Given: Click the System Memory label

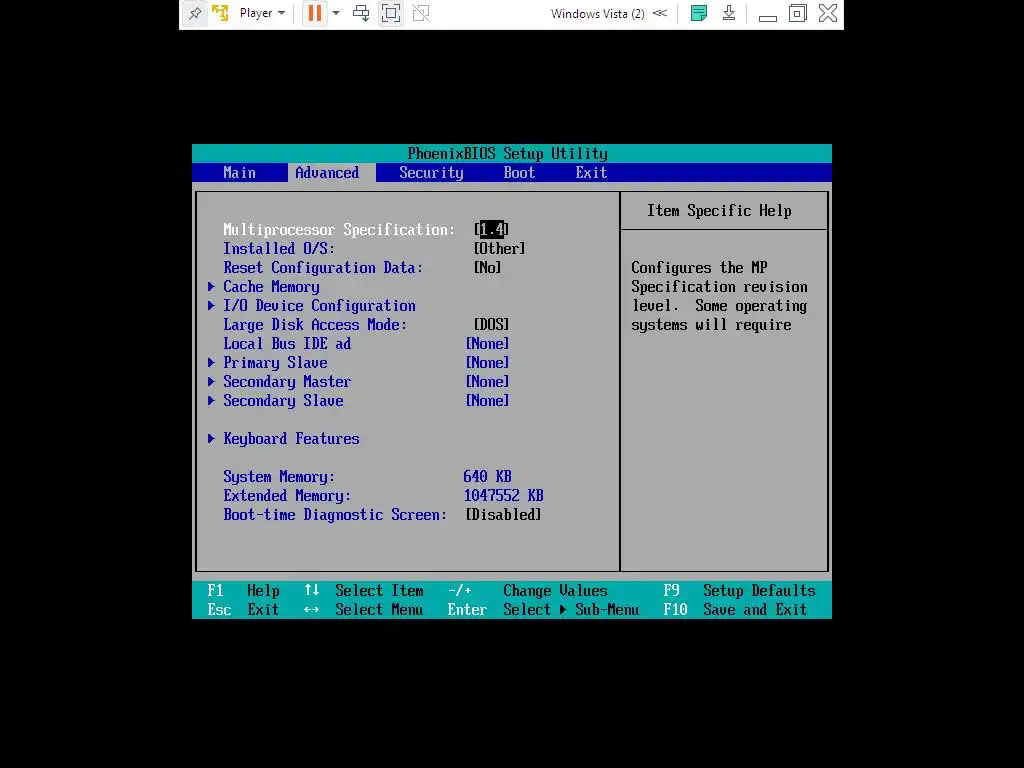Looking at the screenshot, I should 279,477.
